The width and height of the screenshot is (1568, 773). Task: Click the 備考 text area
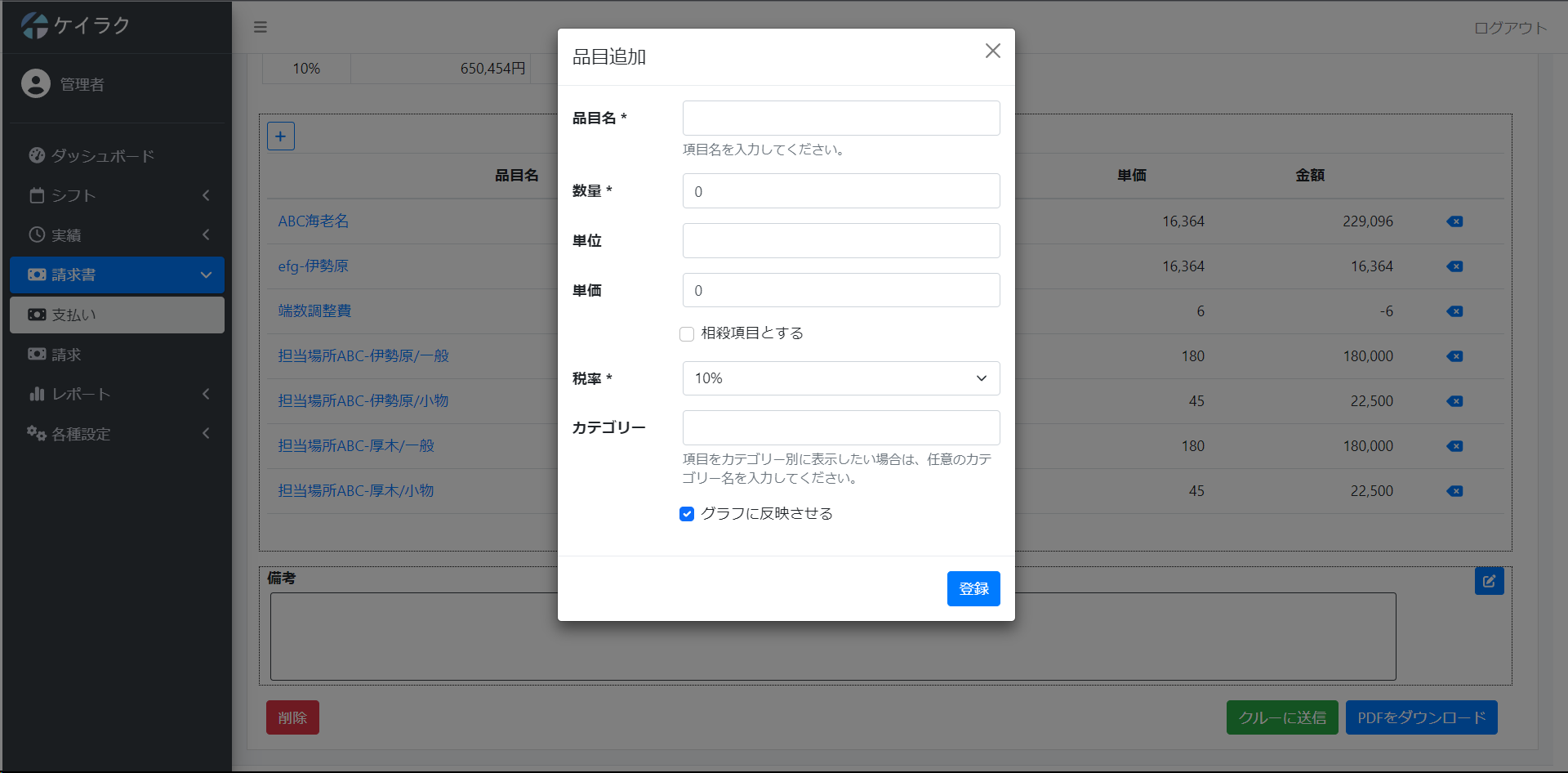tap(833, 637)
